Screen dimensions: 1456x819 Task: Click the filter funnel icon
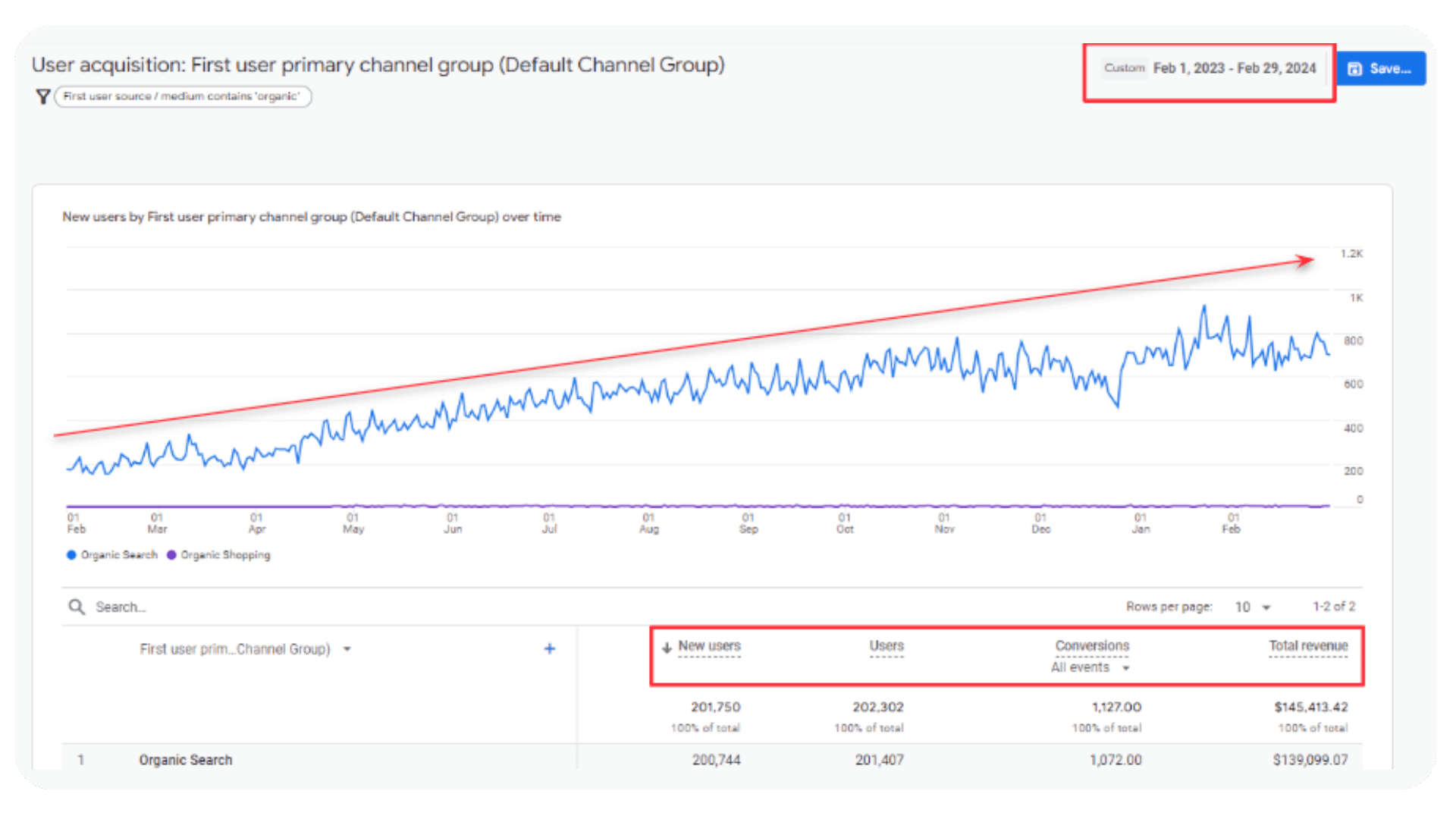click(x=43, y=96)
